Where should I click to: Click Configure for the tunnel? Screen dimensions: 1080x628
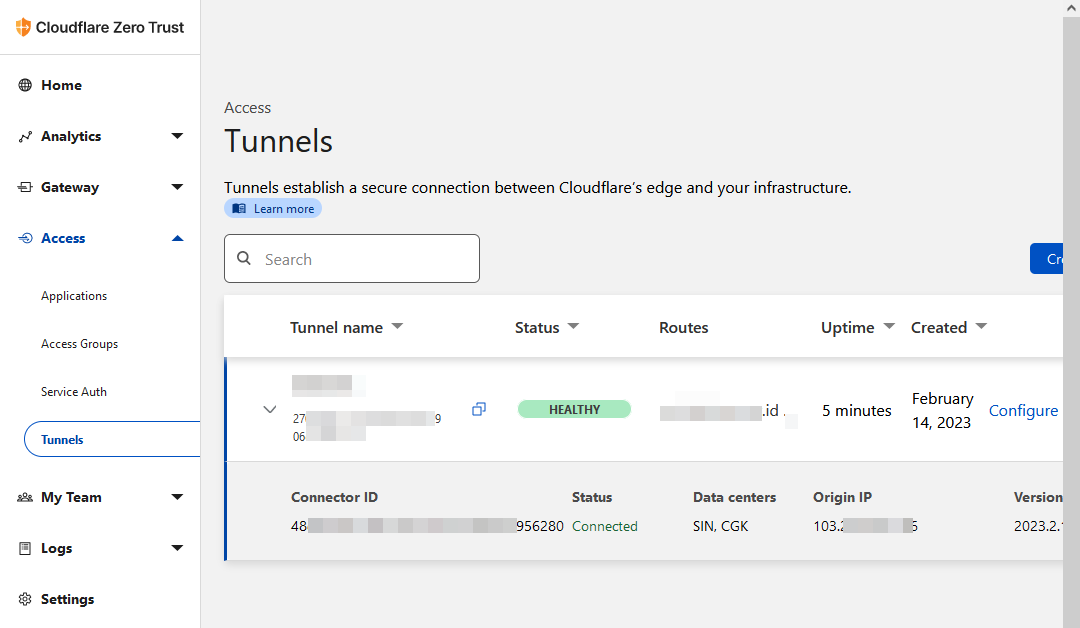click(x=1023, y=410)
